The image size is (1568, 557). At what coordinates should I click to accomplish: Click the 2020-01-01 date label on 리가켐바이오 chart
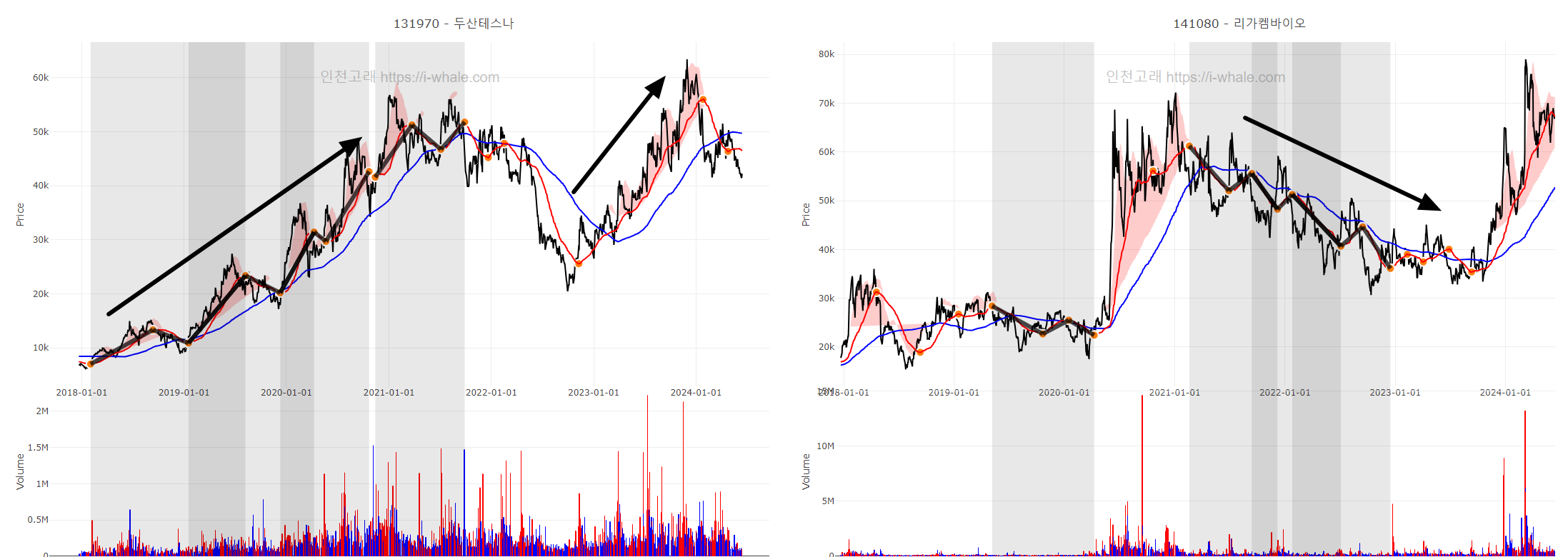pos(1064,393)
